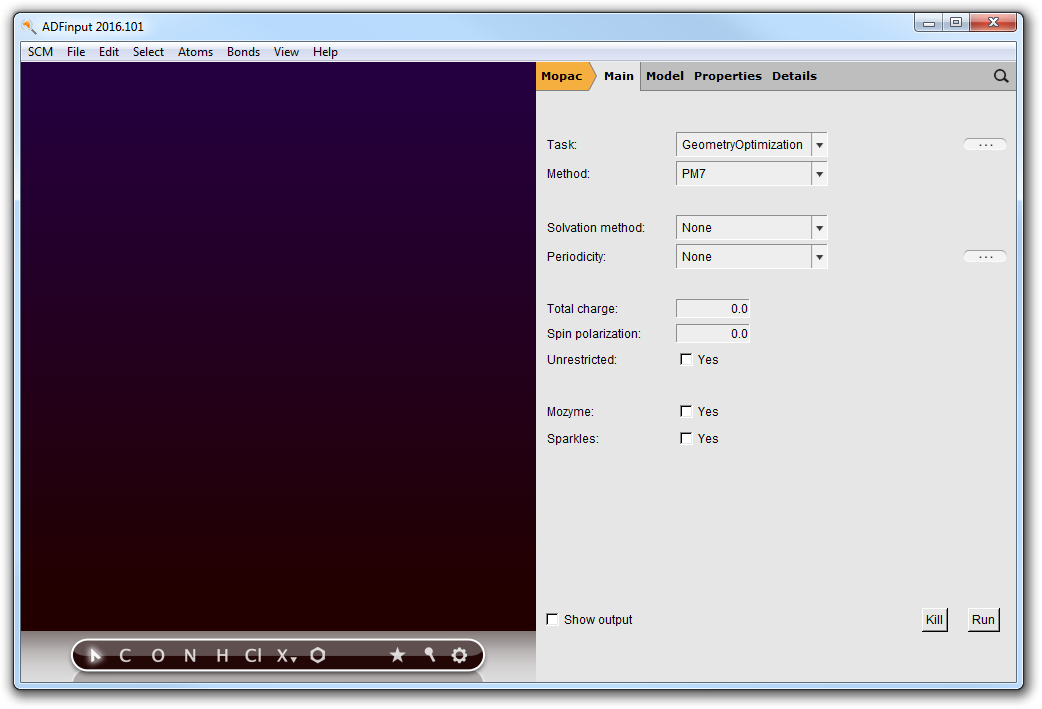Screen dimensions: 1042x709
Task: Select the ring structures tool
Action: (318, 656)
